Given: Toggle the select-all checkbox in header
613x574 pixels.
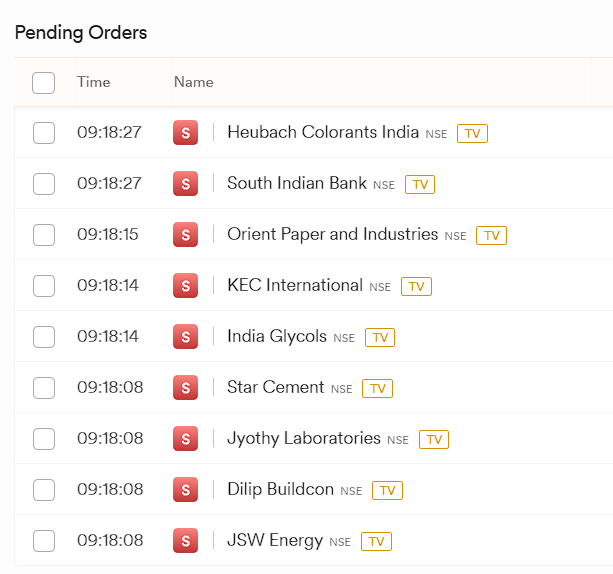Looking at the screenshot, I should [x=43, y=83].
